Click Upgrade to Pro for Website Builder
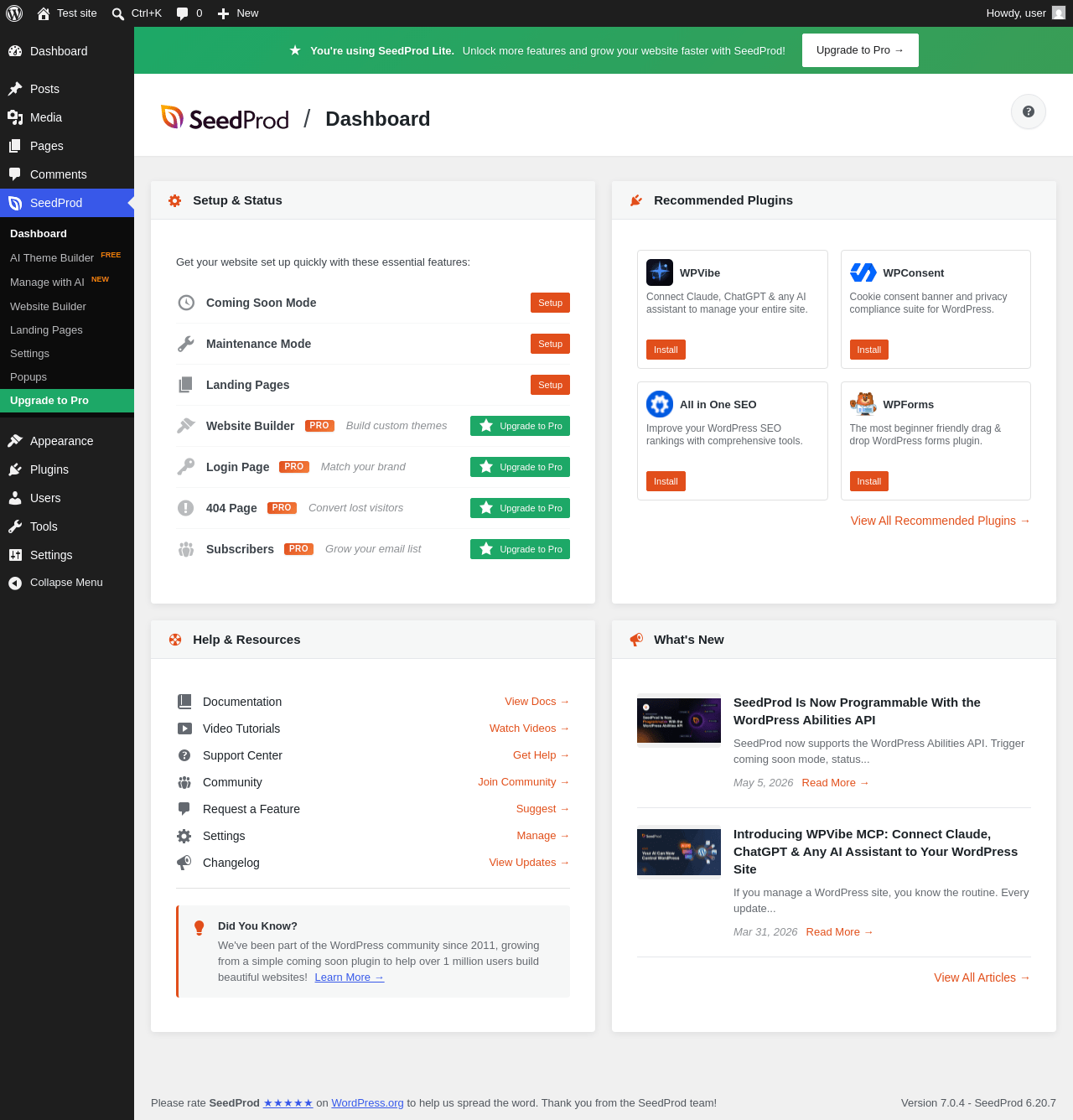This screenshot has height=1120, width=1073. point(520,426)
